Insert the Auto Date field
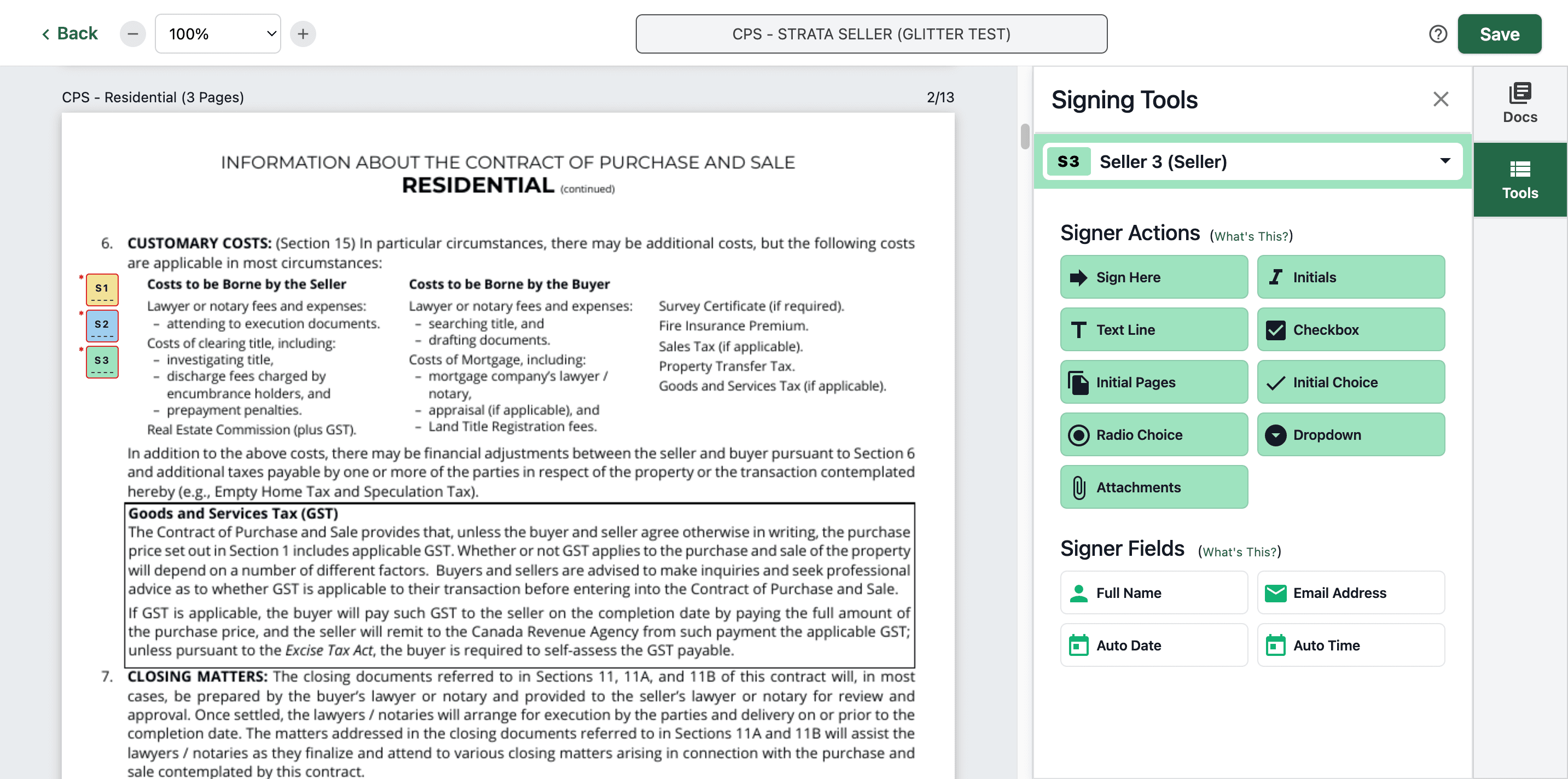This screenshot has height=779, width=1568. (1153, 645)
